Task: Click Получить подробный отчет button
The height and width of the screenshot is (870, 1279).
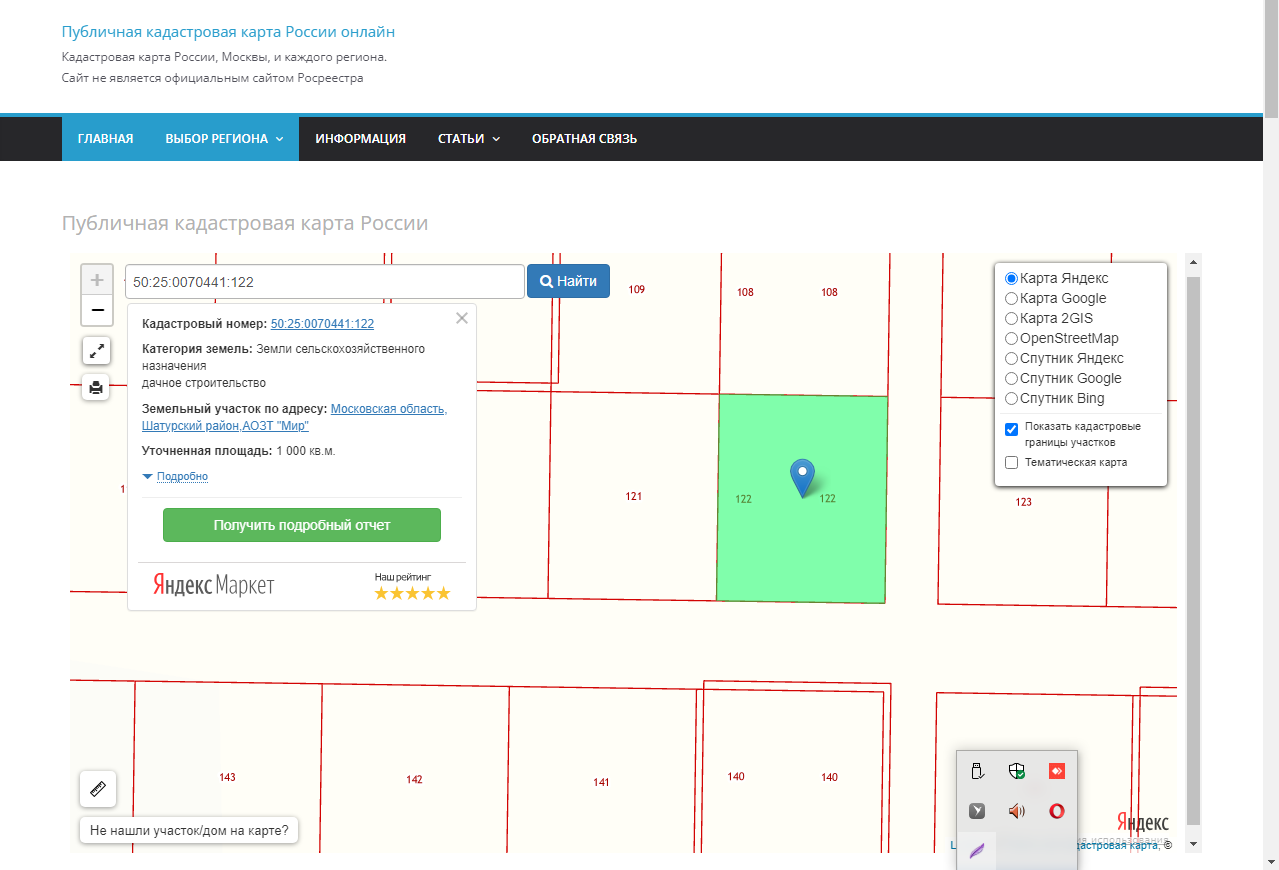Action: [302, 525]
